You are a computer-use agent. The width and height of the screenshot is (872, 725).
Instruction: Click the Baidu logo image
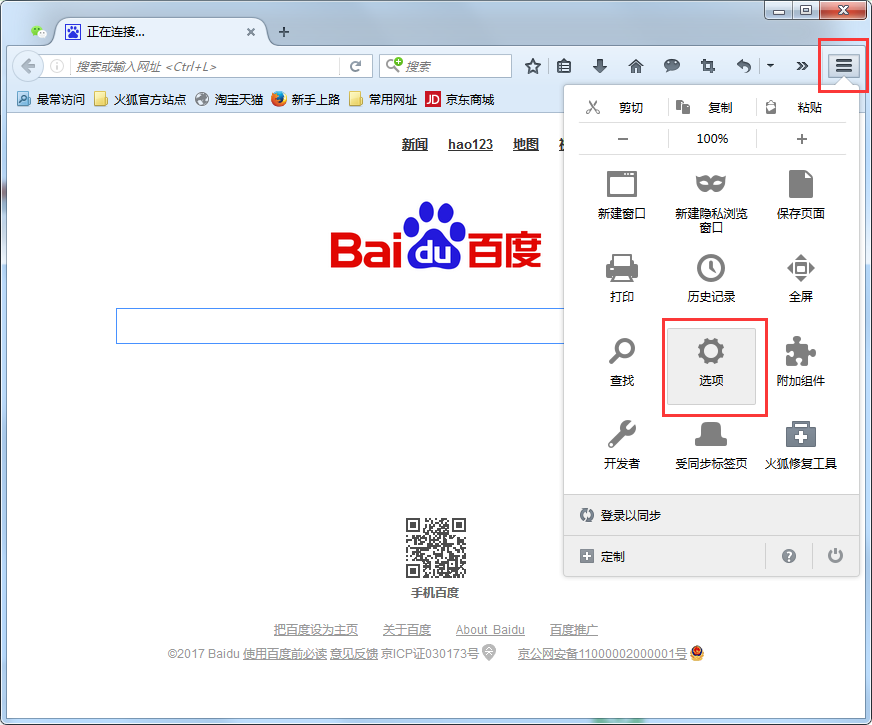coord(436,236)
